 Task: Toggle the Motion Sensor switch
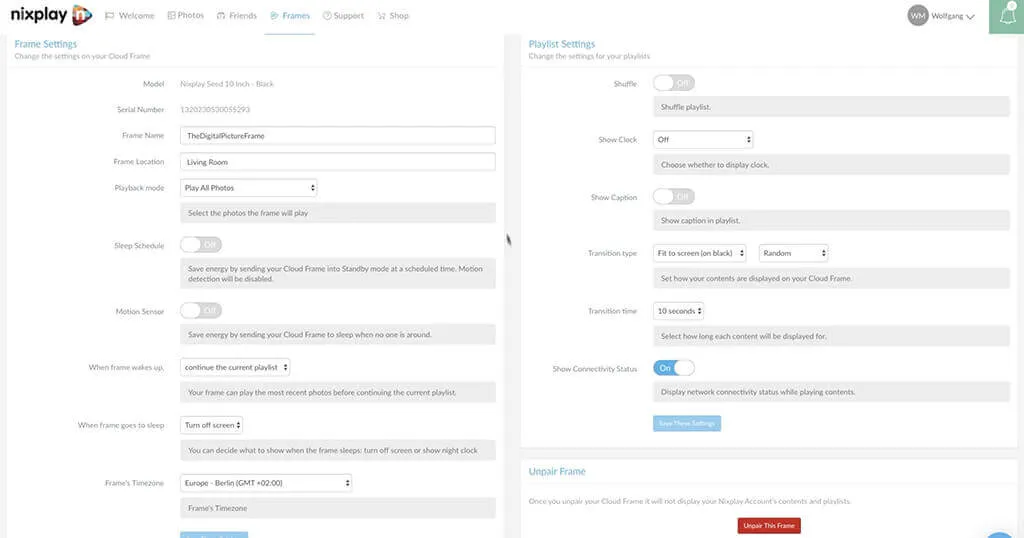click(201, 310)
